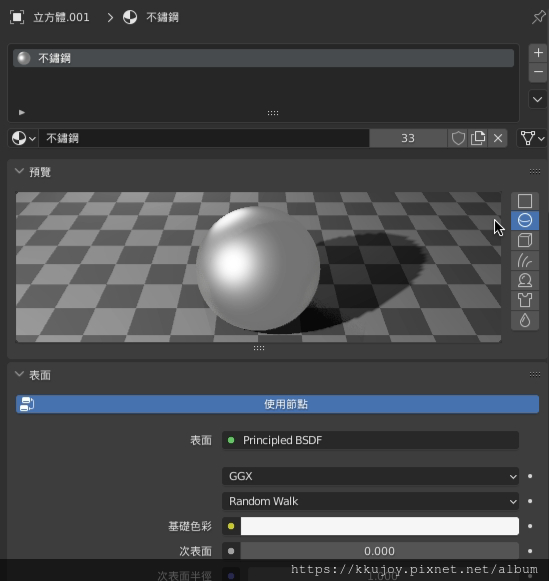Click the 表面 panel drag grip dots

(x=535, y=374)
